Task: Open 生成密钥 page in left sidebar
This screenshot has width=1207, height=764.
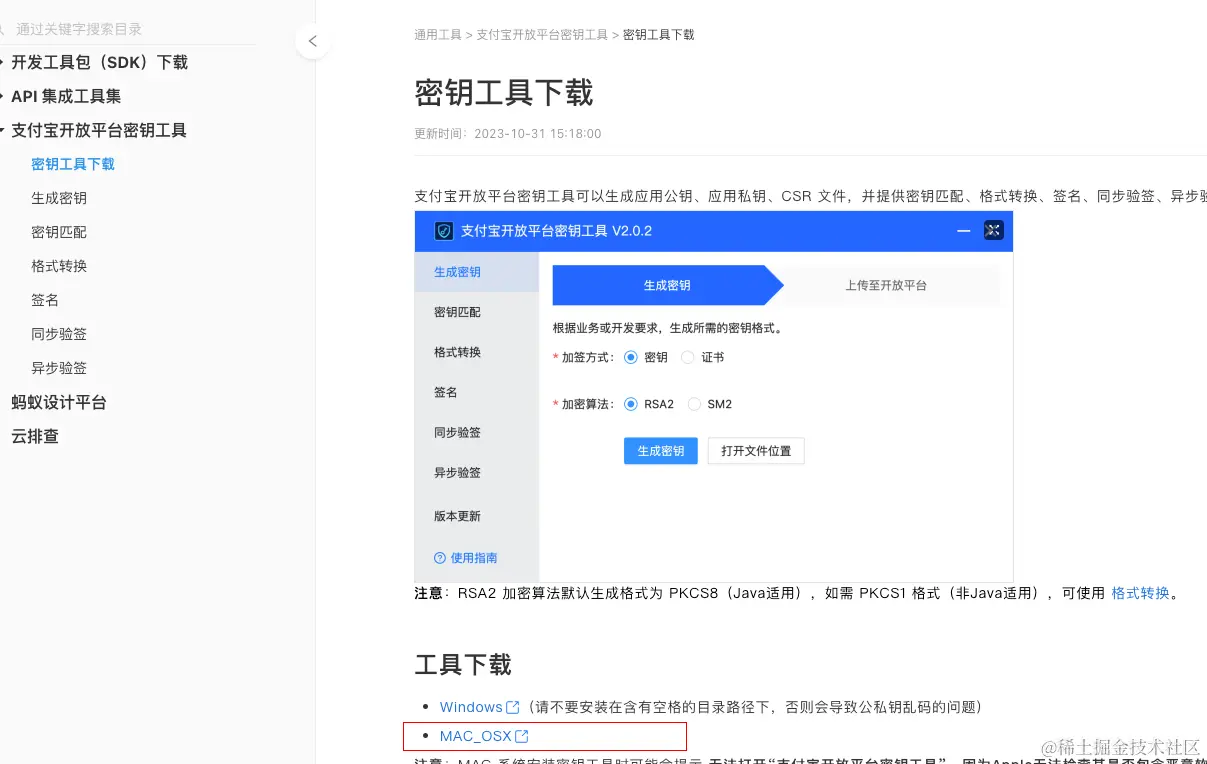Action: click(x=59, y=198)
